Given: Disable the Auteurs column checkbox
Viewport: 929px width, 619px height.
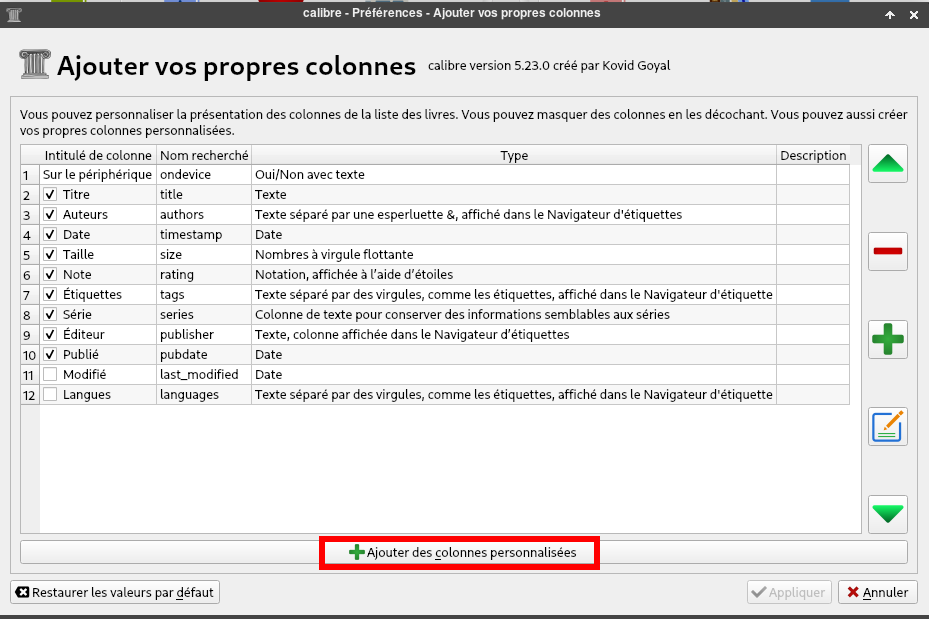Looking at the screenshot, I should pyautogui.click(x=50, y=215).
